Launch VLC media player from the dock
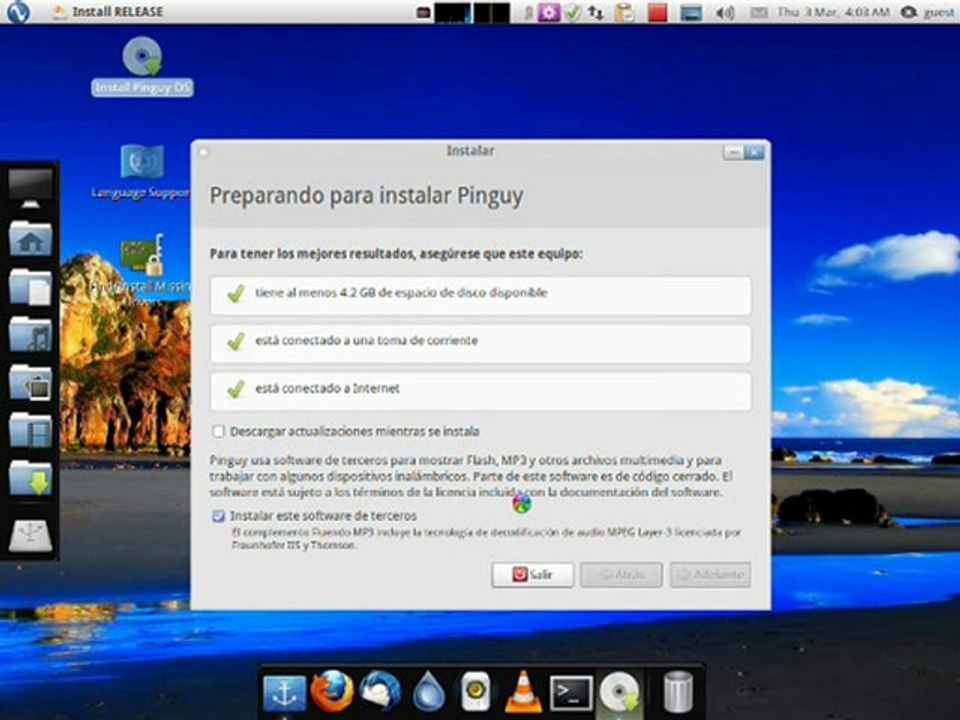960x720 pixels. click(x=523, y=692)
